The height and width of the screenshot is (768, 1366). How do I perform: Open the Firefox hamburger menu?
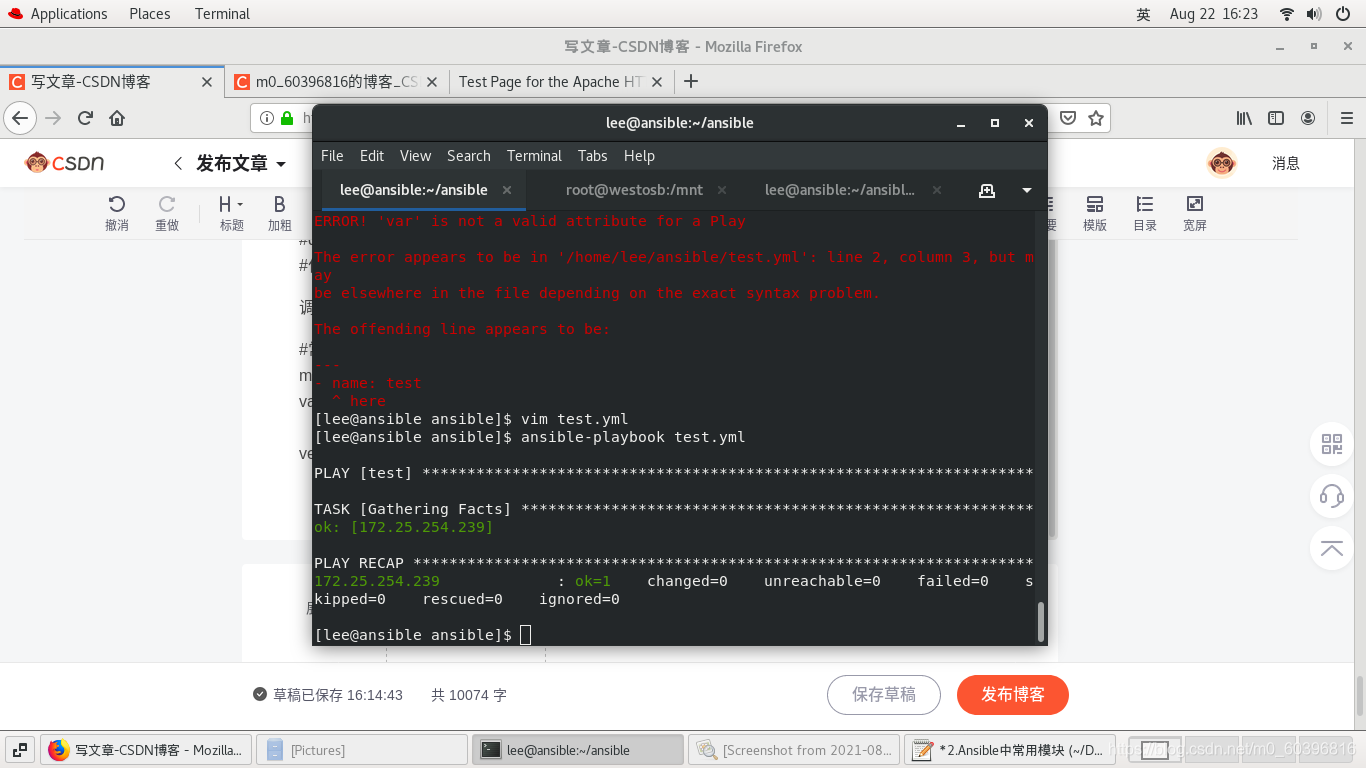coord(1347,118)
